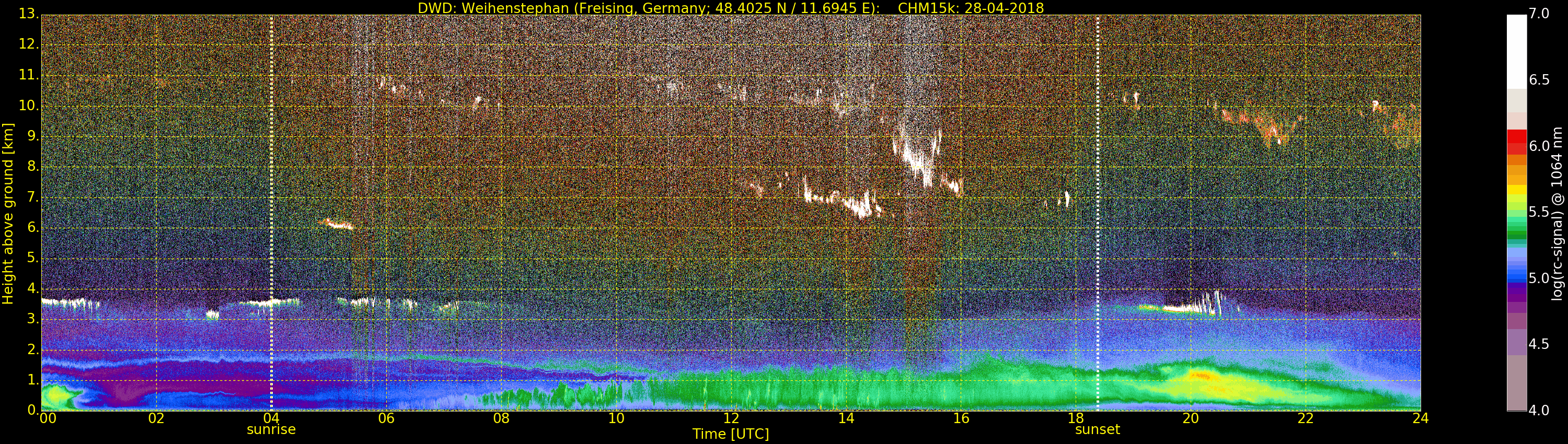The width and height of the screenshot is (1568, 444).
Task: Click the 12. height-axis tick label
Action: (x=28, y=44)
